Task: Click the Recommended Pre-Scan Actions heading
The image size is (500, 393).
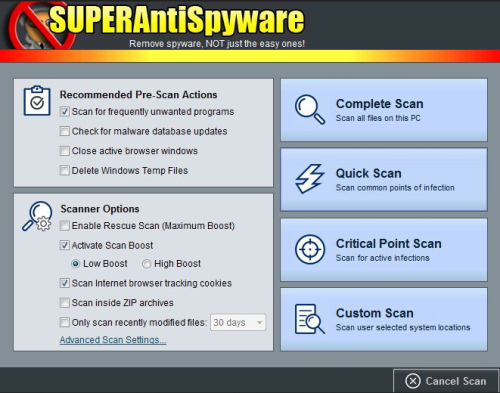Action: [x=138, y=95]
